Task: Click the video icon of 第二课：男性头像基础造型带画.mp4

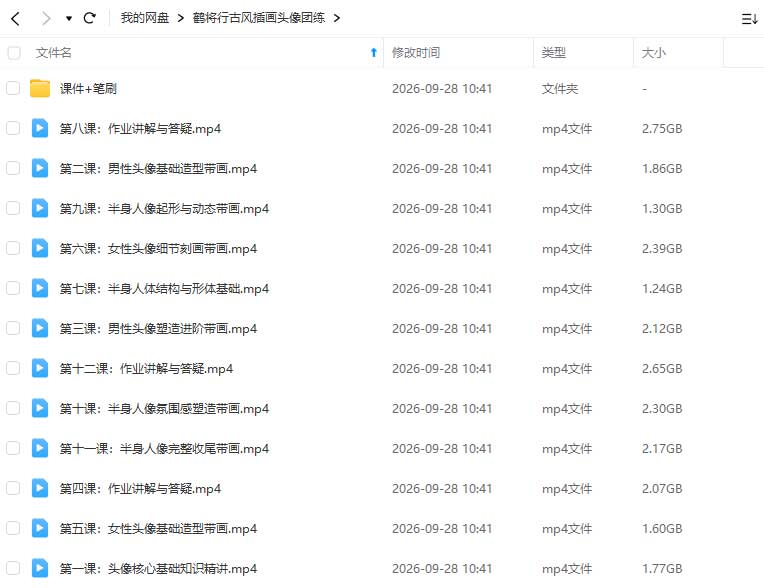Action: click(x=40, y=168)
